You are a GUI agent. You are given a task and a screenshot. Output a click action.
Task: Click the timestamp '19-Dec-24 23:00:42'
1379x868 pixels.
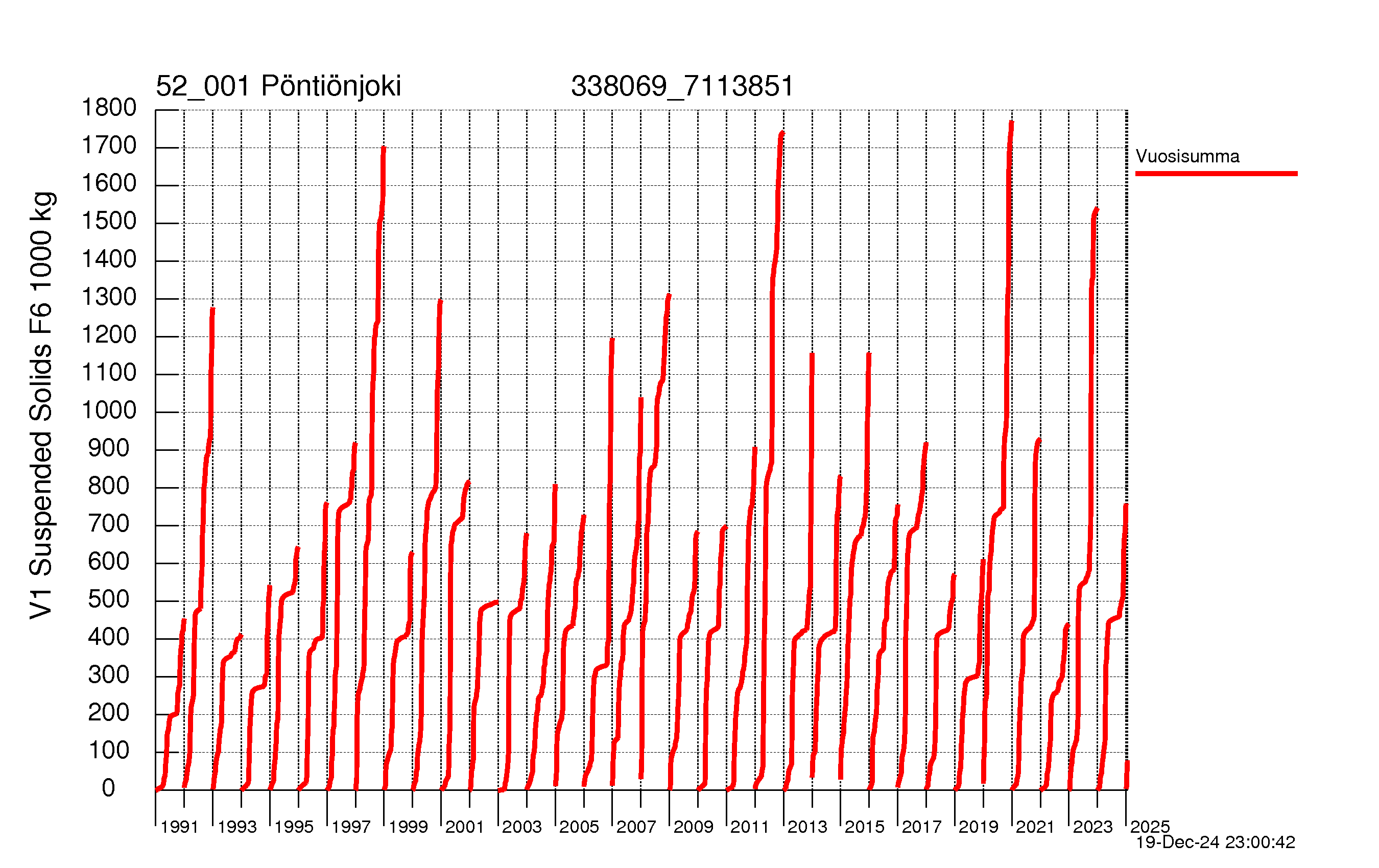coord(1215,842)
